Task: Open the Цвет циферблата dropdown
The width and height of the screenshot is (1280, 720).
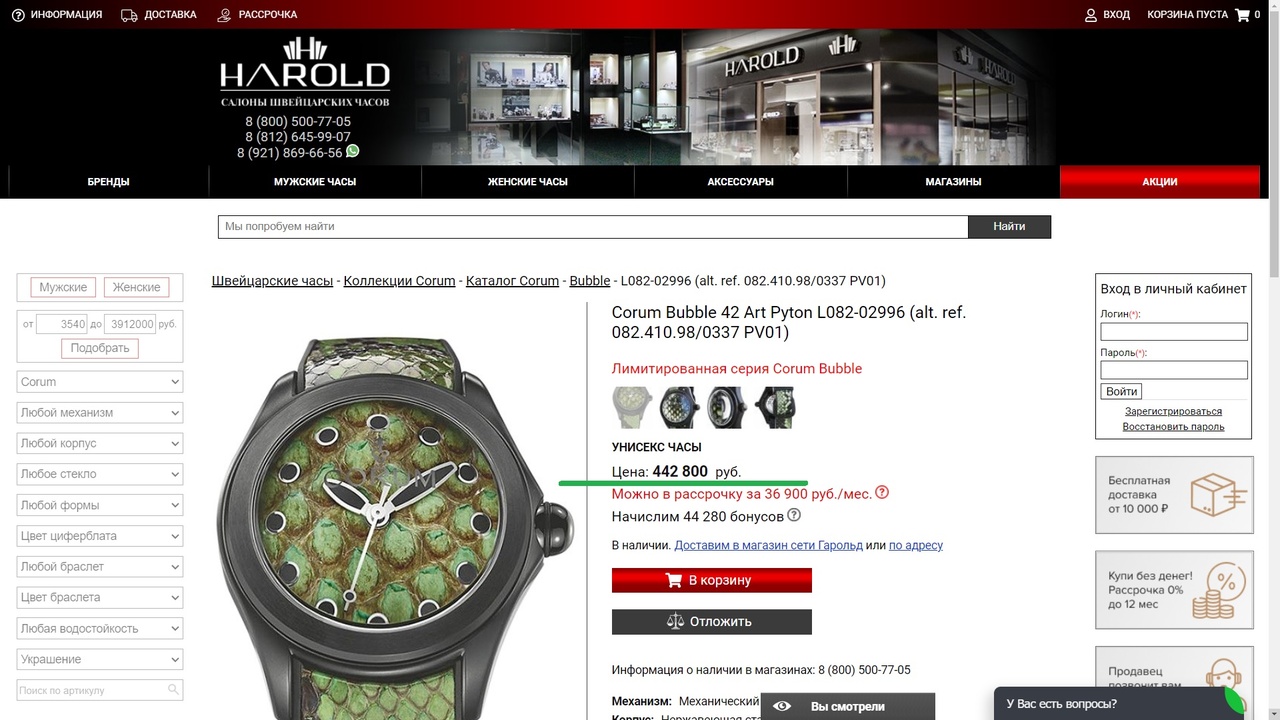Action: tap(100, 536)
